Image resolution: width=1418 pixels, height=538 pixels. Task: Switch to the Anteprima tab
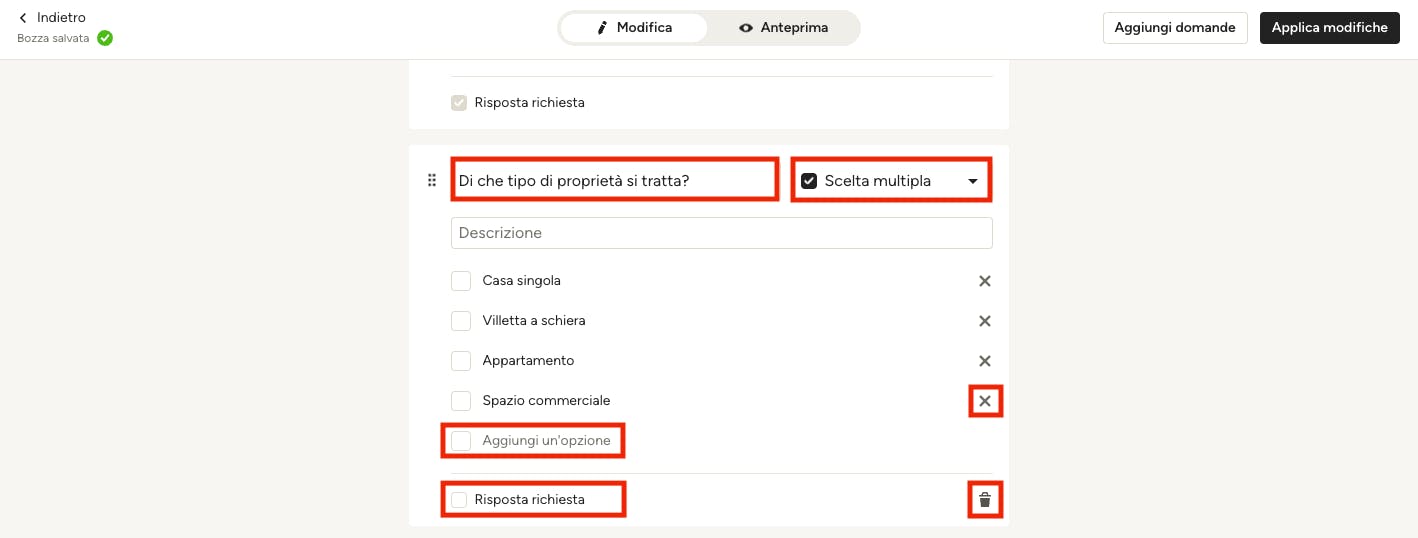tap(783, 28)
